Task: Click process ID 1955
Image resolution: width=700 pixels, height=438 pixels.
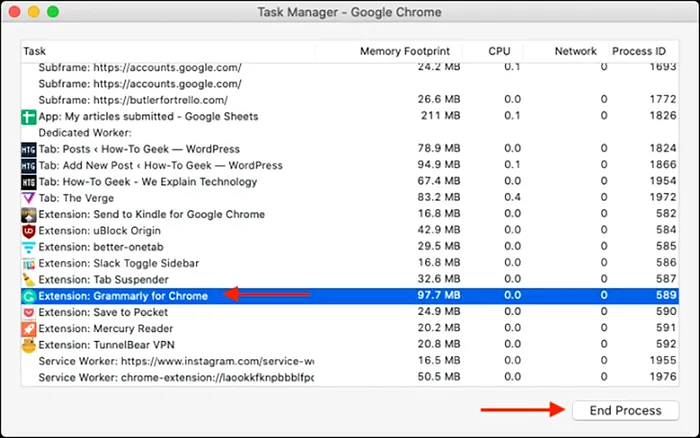Action: coord(663,360)
